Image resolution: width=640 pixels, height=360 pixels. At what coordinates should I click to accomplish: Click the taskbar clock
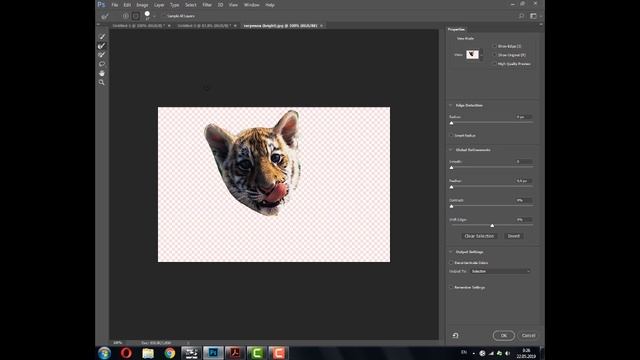pyautogui.click(x=526, y=353)
